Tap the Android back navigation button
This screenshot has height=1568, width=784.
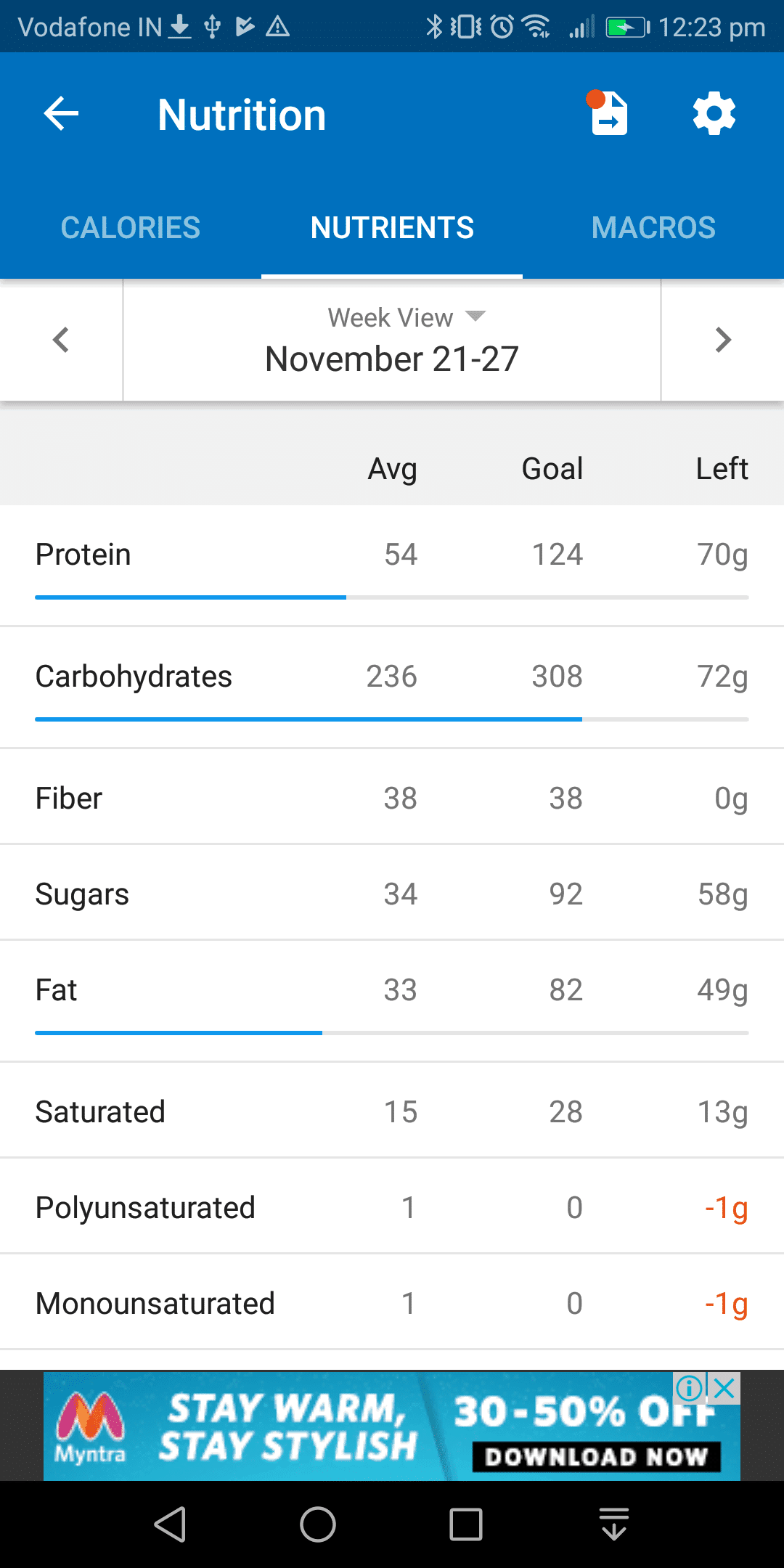pos(171,1524)
